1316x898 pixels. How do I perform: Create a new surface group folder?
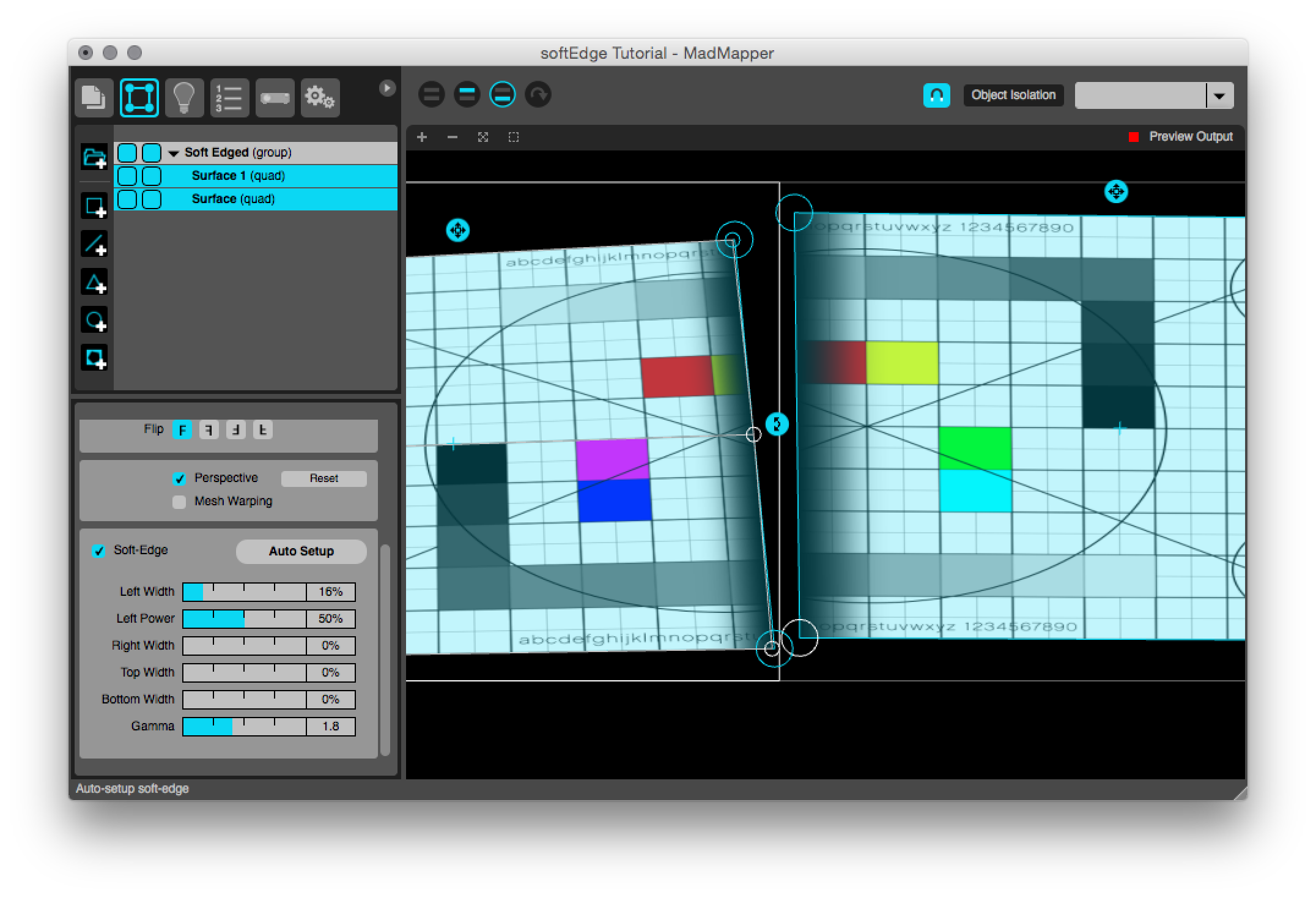(x=94, y=158)
